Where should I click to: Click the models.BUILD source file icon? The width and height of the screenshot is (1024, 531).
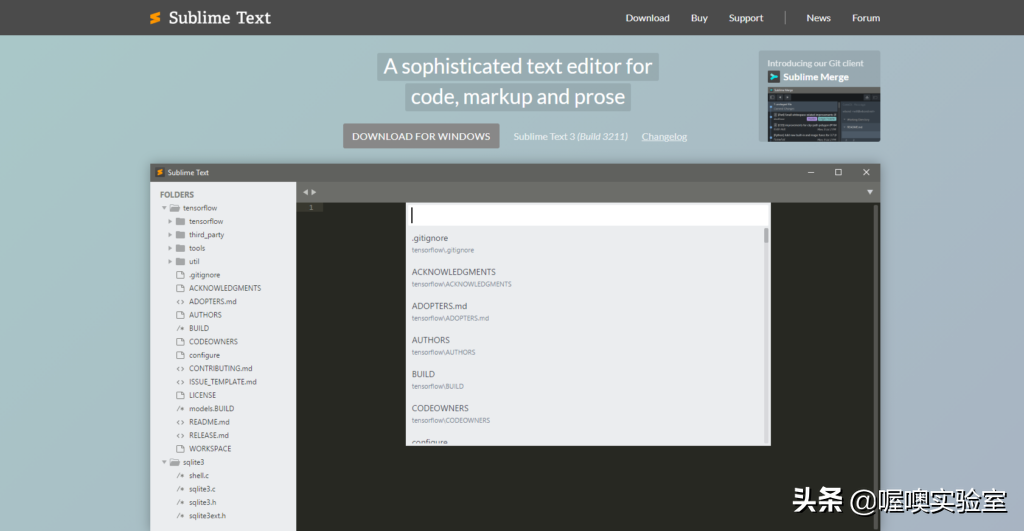[180, 409]
